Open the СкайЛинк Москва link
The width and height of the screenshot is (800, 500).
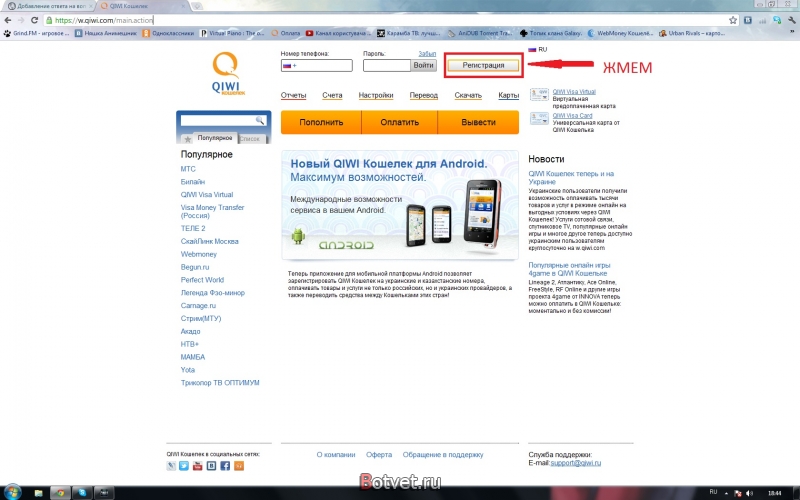[x=209, y=241]
